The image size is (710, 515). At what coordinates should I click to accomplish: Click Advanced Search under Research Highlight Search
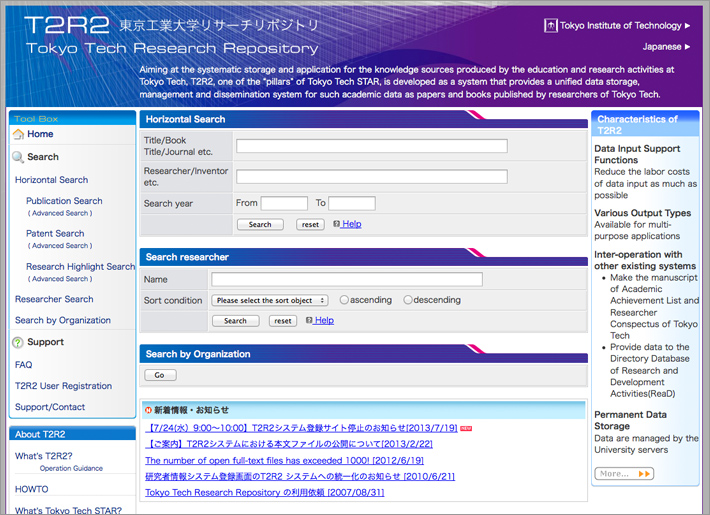point(60,279)
